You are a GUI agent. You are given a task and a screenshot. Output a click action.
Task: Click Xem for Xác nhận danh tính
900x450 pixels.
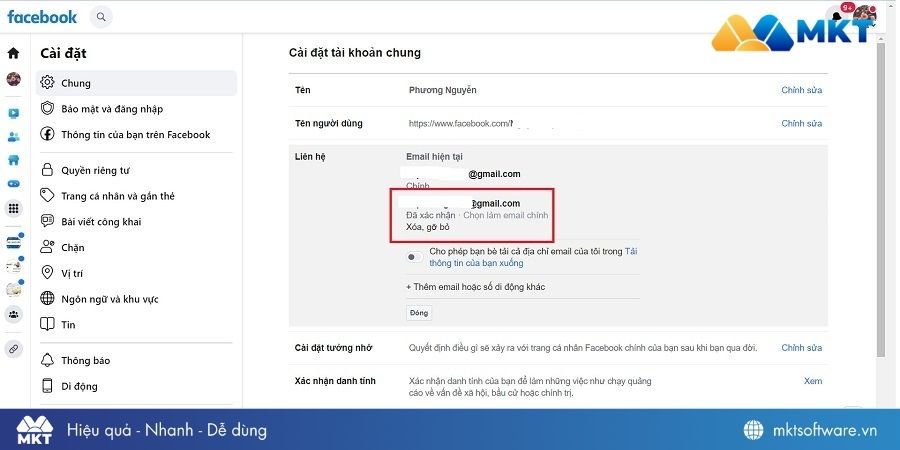[x=813, y=381]
